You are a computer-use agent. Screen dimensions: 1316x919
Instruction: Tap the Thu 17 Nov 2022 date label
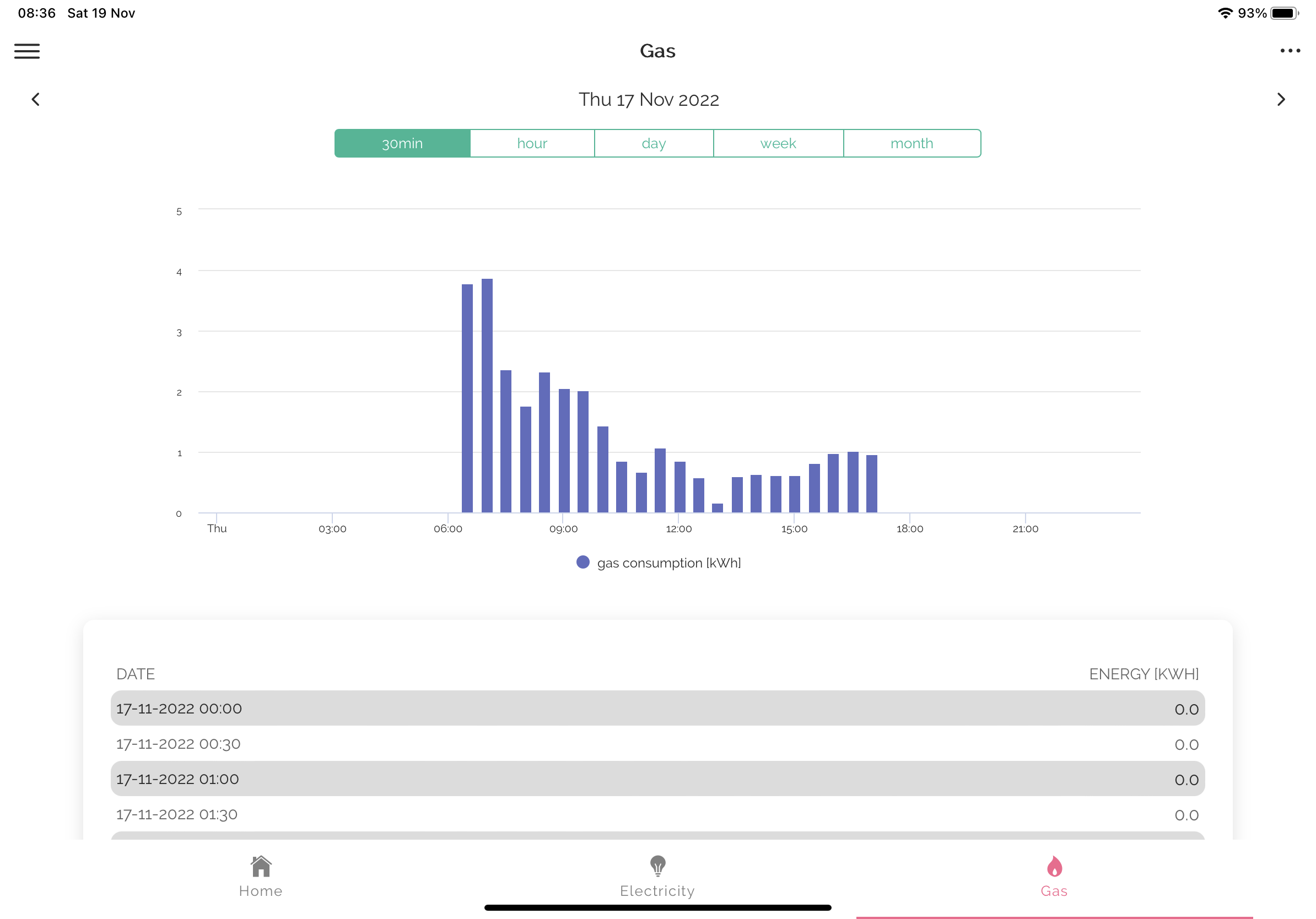point(648,100)
